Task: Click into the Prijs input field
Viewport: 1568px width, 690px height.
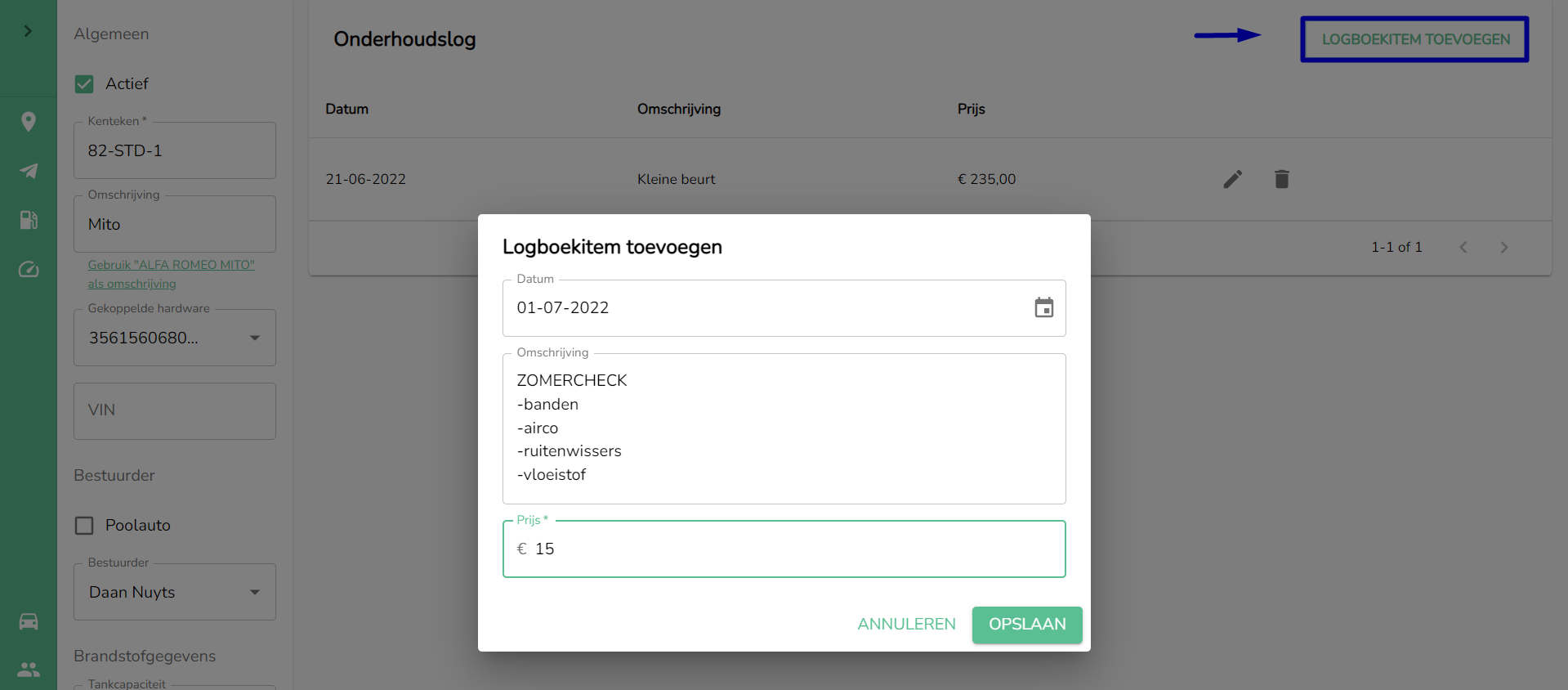Action: click(784, 549)
